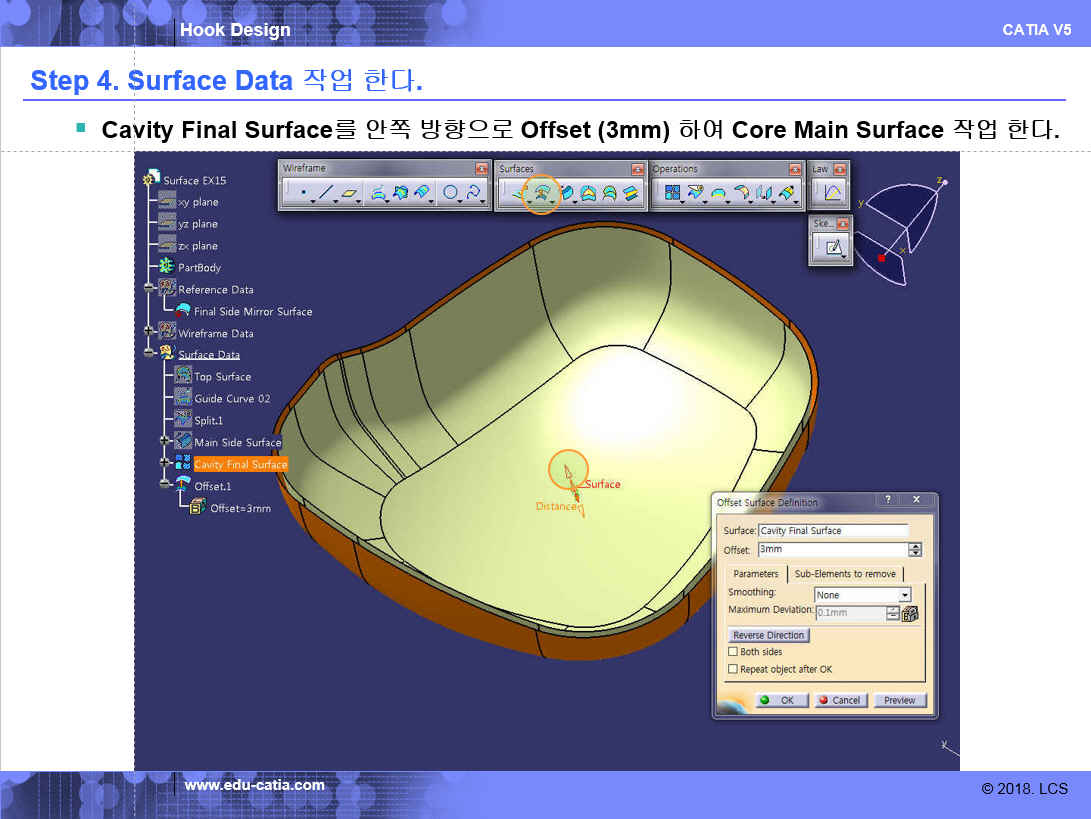The image size is (1091, 819).
Task: Click the Law toolbar icon
Action: pyautogui.click(x=831, y=192)
